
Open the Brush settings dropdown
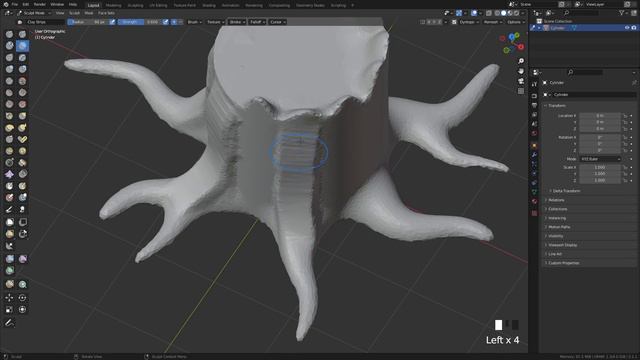[x=194, y=22]
